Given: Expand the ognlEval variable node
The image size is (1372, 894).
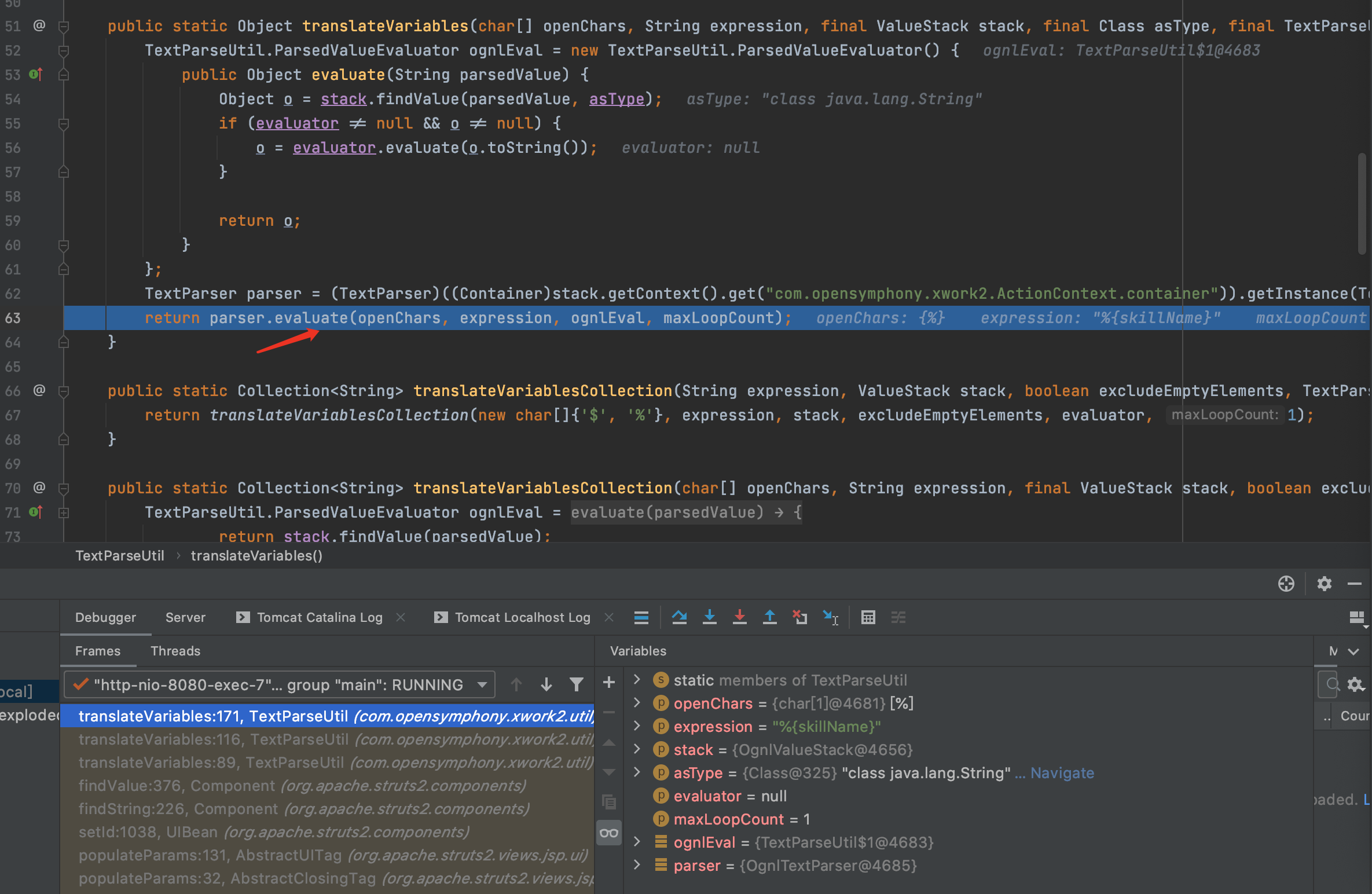Looking at the screenshot, I should (637, 841).
